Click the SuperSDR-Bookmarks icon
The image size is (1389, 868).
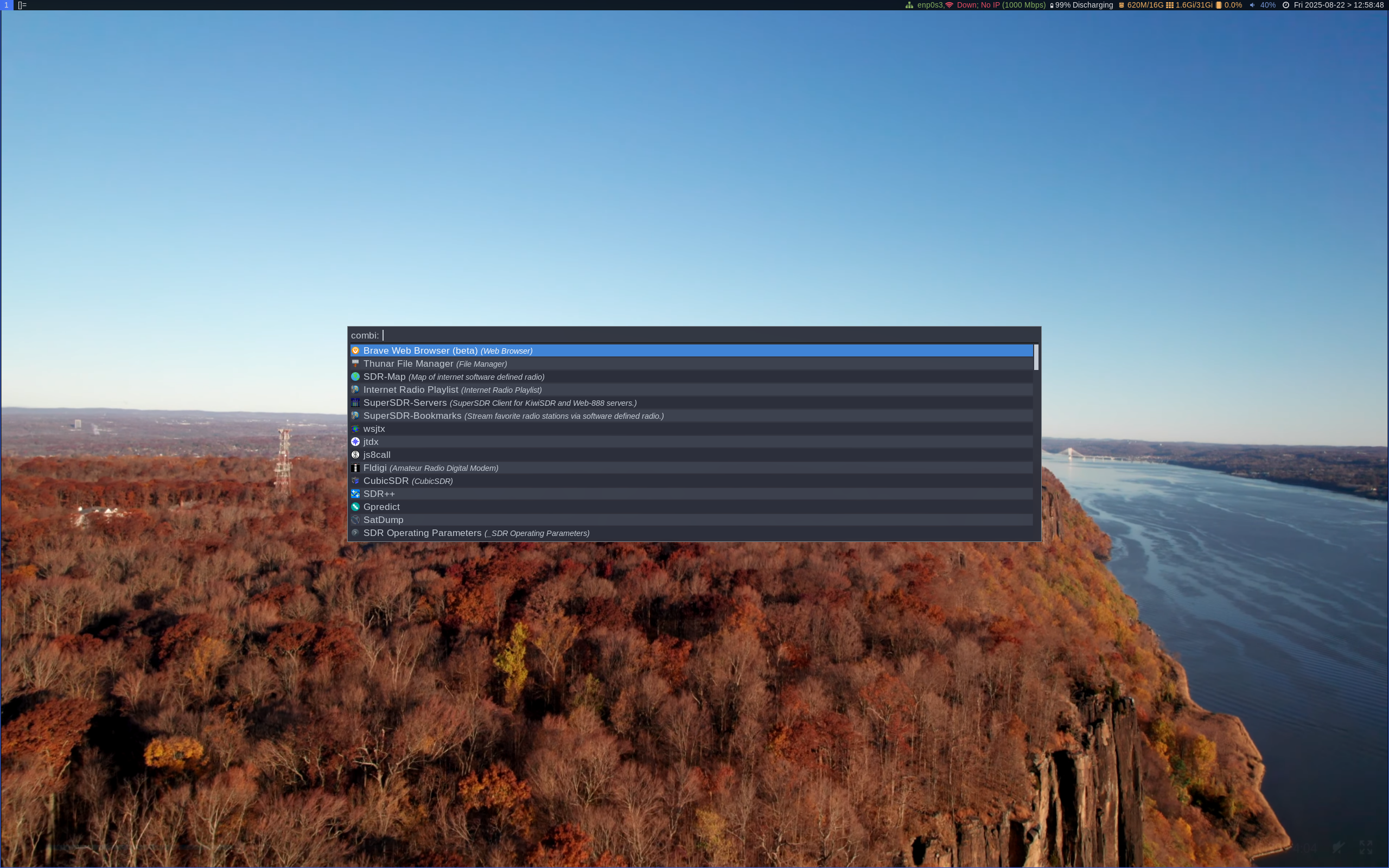(x=355, y=416)
